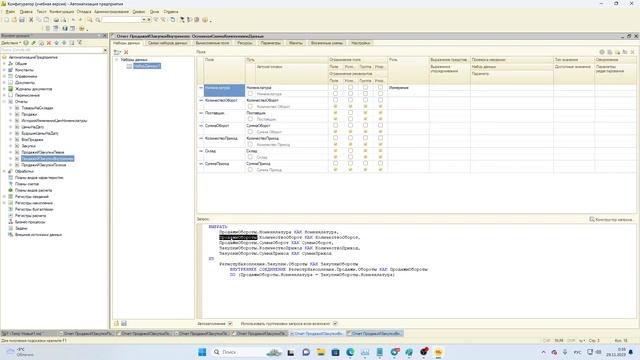Image resolution: width=640 pixels, height=360 pixels.
Task: Open the toolbar search field dropdown arrow
Action: point(144,20)
